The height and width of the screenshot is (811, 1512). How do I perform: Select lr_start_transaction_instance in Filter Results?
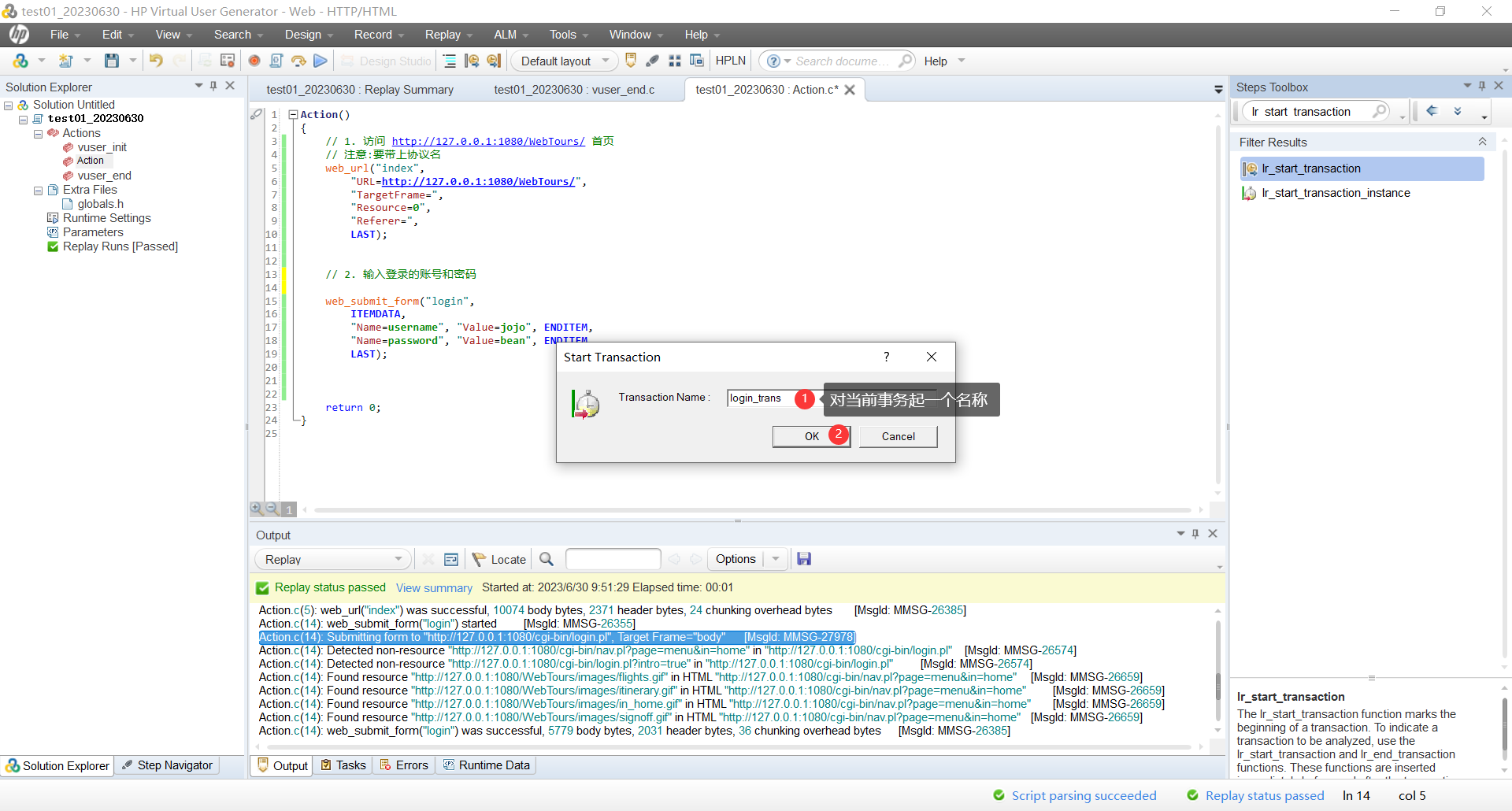(x=1336, y=193)
